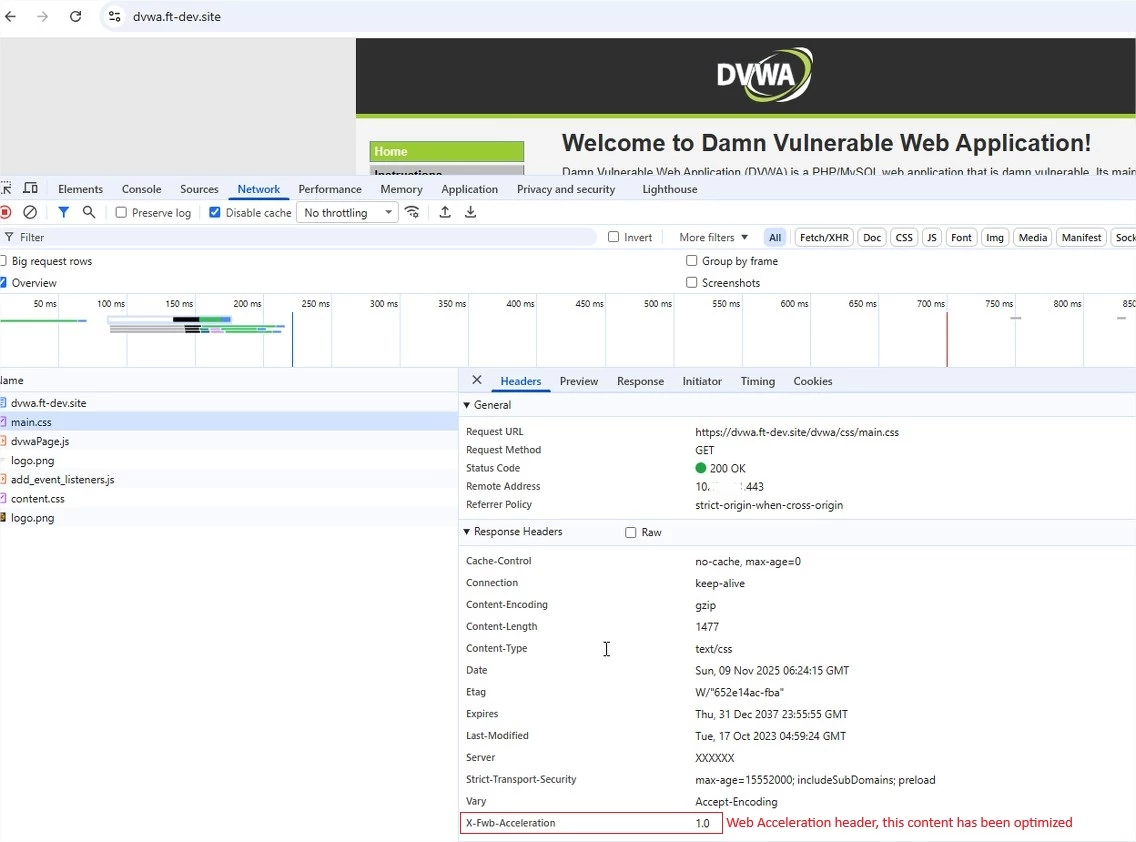Click the inspect element picker icon
The height and width of the screenshot is (842, 1136).
[x=6, y=188]
